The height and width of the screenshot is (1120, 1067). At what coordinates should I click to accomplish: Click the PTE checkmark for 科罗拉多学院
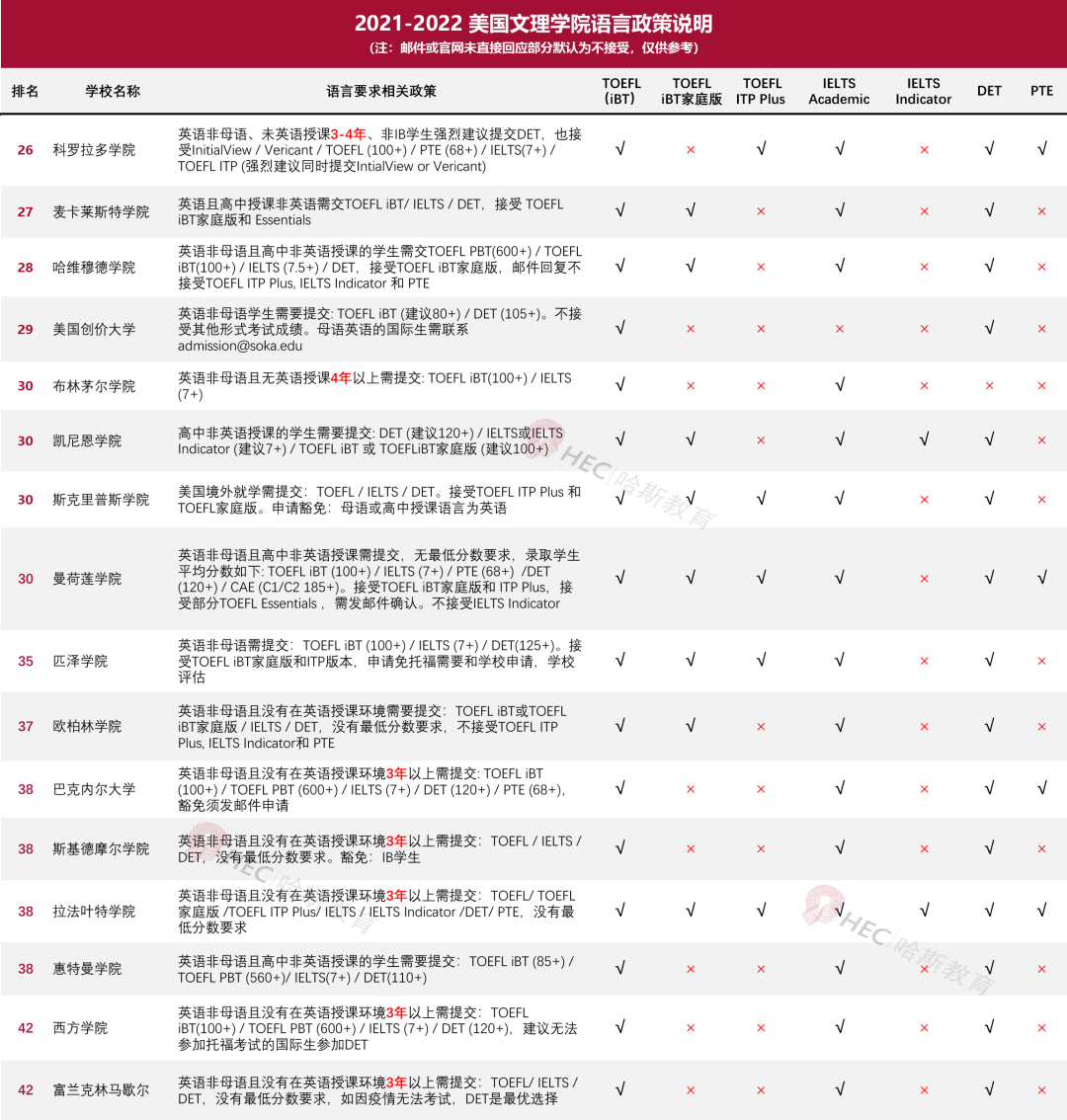coord(1042,148)
